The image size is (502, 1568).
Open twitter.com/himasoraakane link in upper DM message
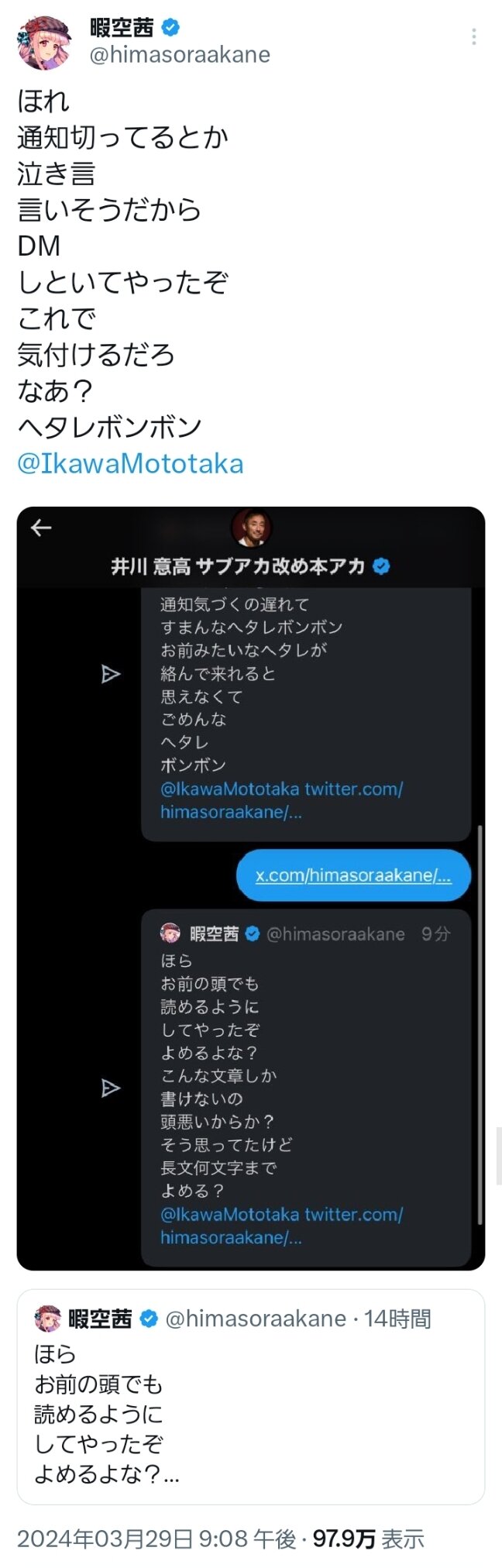coord(282,800)
